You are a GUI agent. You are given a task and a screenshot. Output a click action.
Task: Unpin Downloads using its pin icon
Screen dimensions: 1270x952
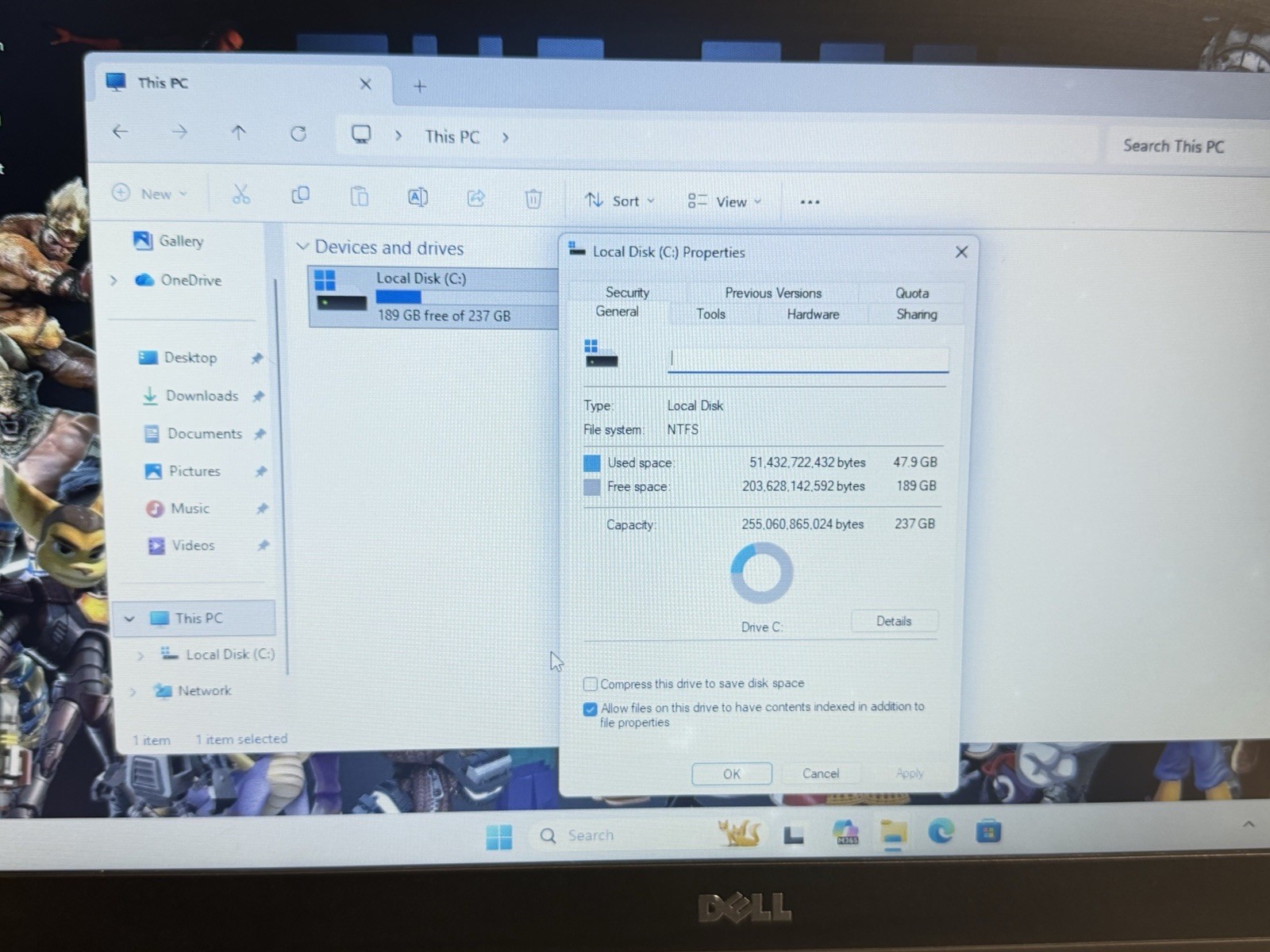[258, 396]
